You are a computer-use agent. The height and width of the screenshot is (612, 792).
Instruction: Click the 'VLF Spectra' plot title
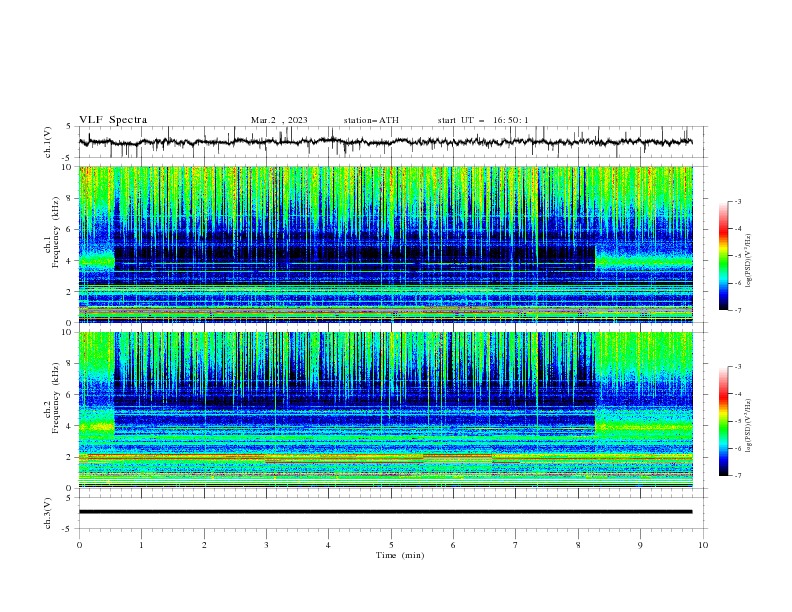(113, 120)
